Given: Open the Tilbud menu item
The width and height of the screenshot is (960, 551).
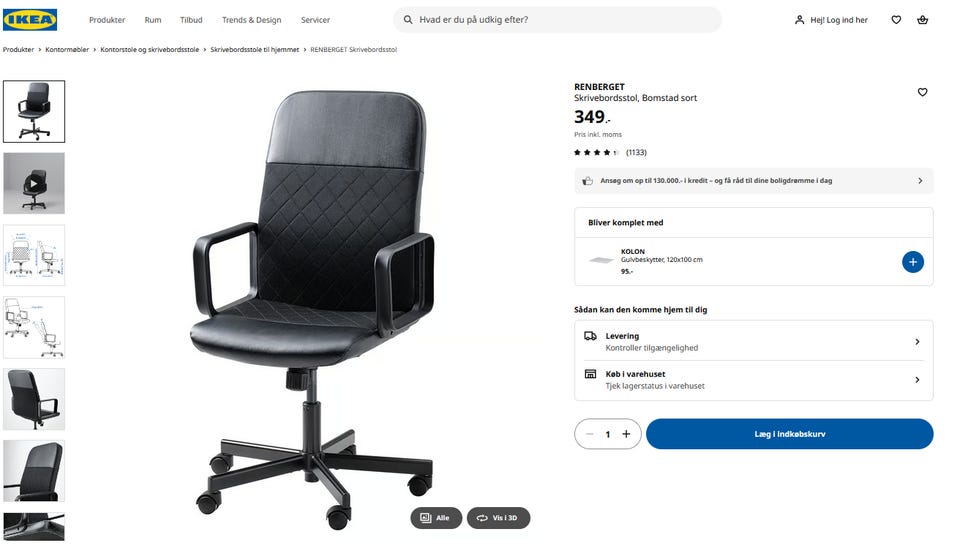Looking at the screenshot, I should 191,20.
